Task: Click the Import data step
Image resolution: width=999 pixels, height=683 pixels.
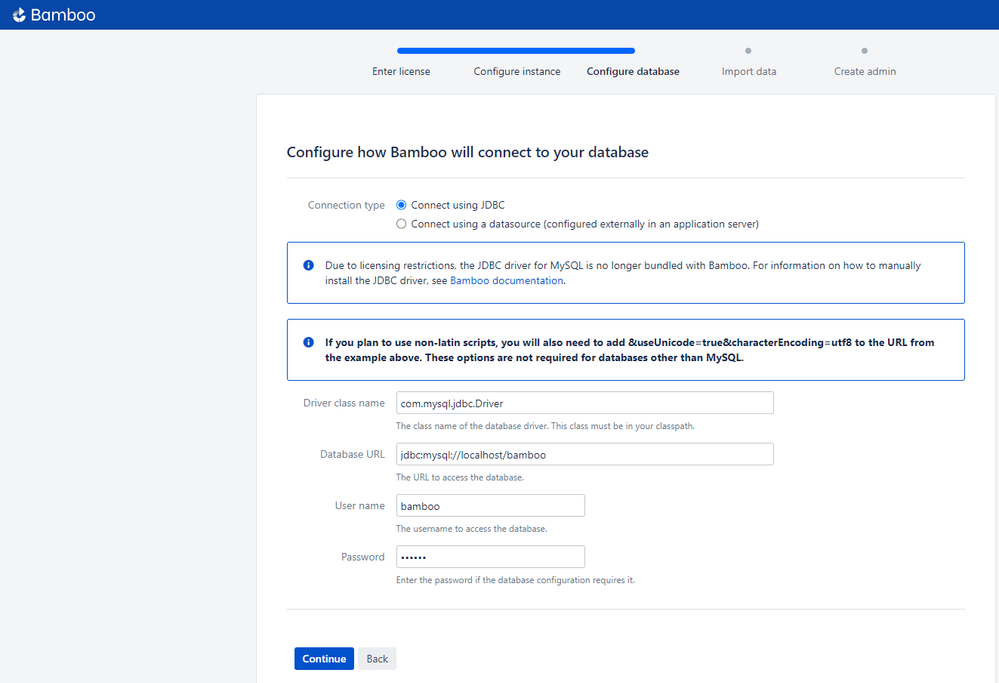Action: (x=749, y=71)
